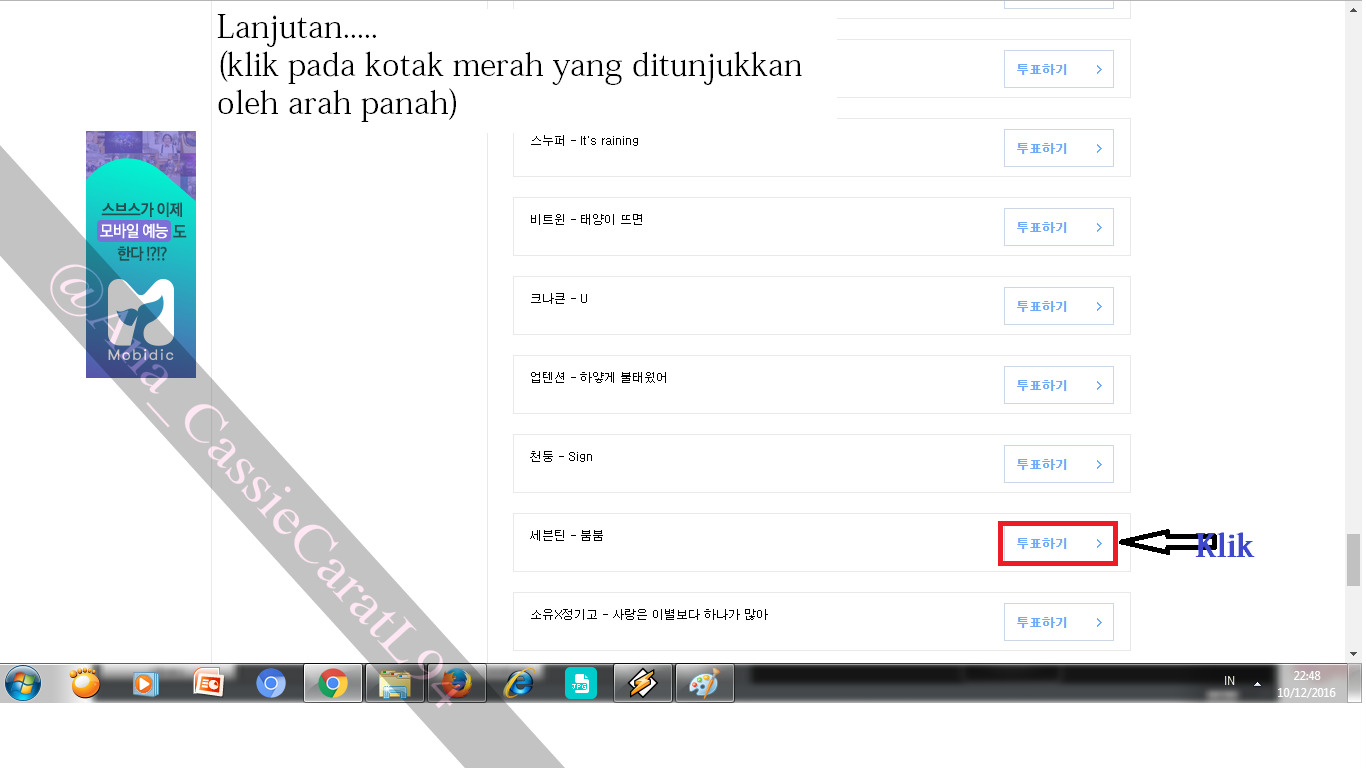Select the text 스누퍼 - It's raining
Viewport: 1366px width, 768px height.
click(x=584, y=140)
